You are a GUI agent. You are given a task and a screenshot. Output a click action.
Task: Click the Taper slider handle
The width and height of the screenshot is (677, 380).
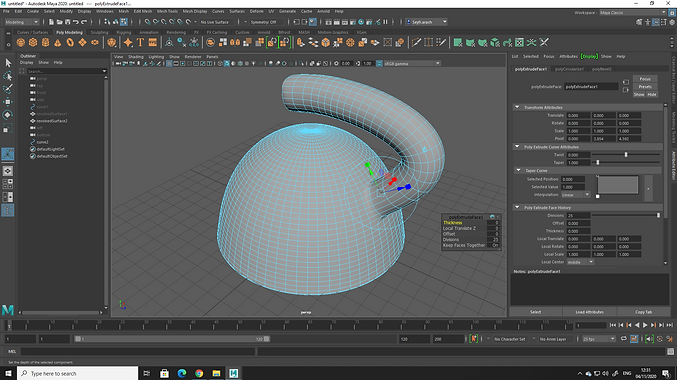tap(598, 162)
